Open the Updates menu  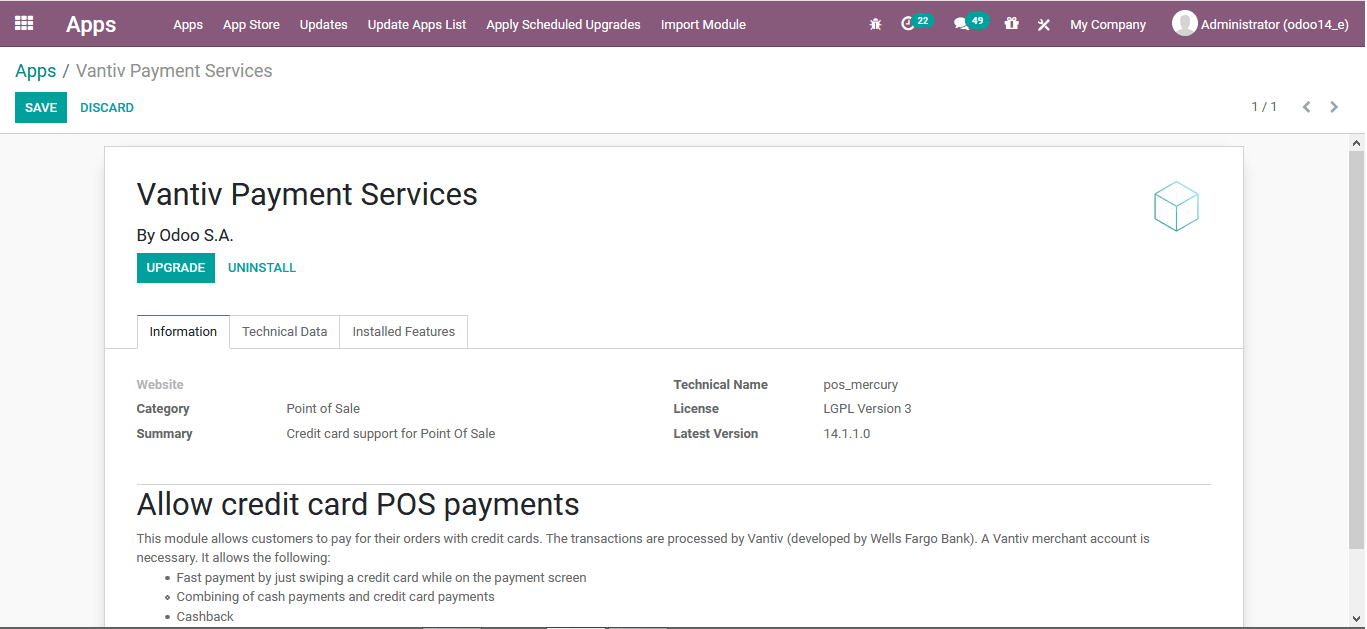click(324, 24)
